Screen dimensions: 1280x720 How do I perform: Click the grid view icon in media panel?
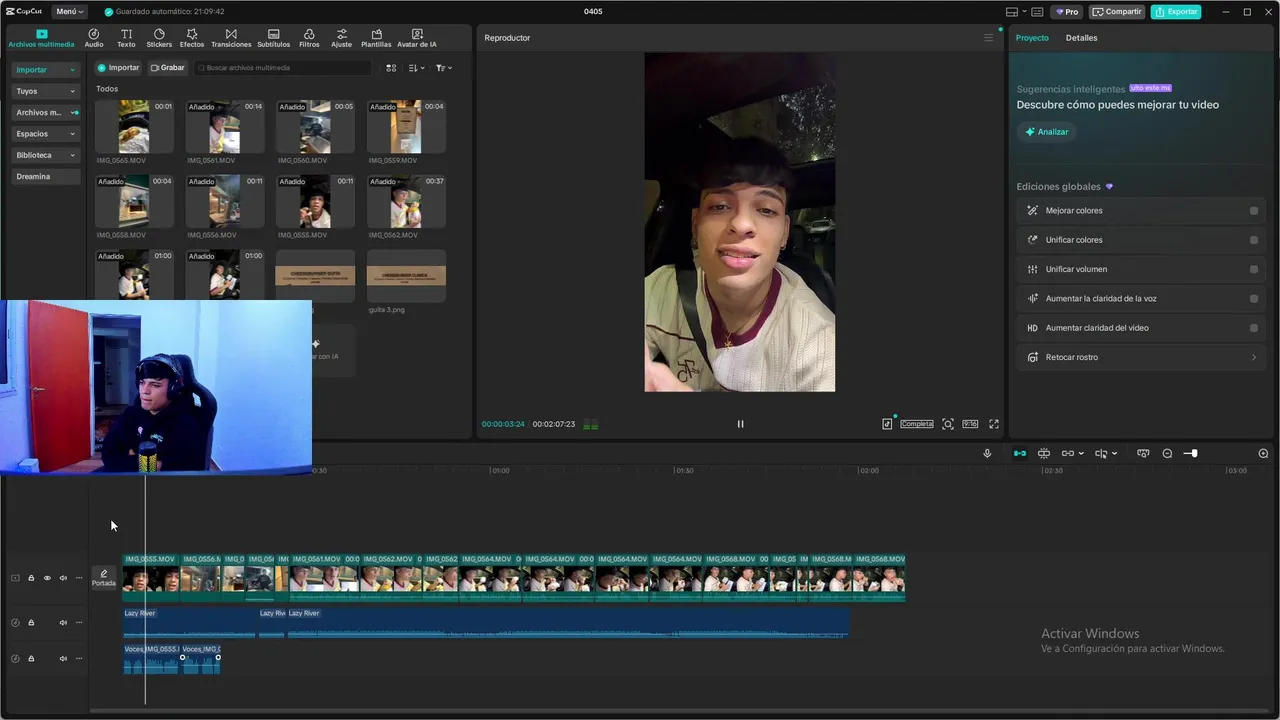[x=391, y=68]
